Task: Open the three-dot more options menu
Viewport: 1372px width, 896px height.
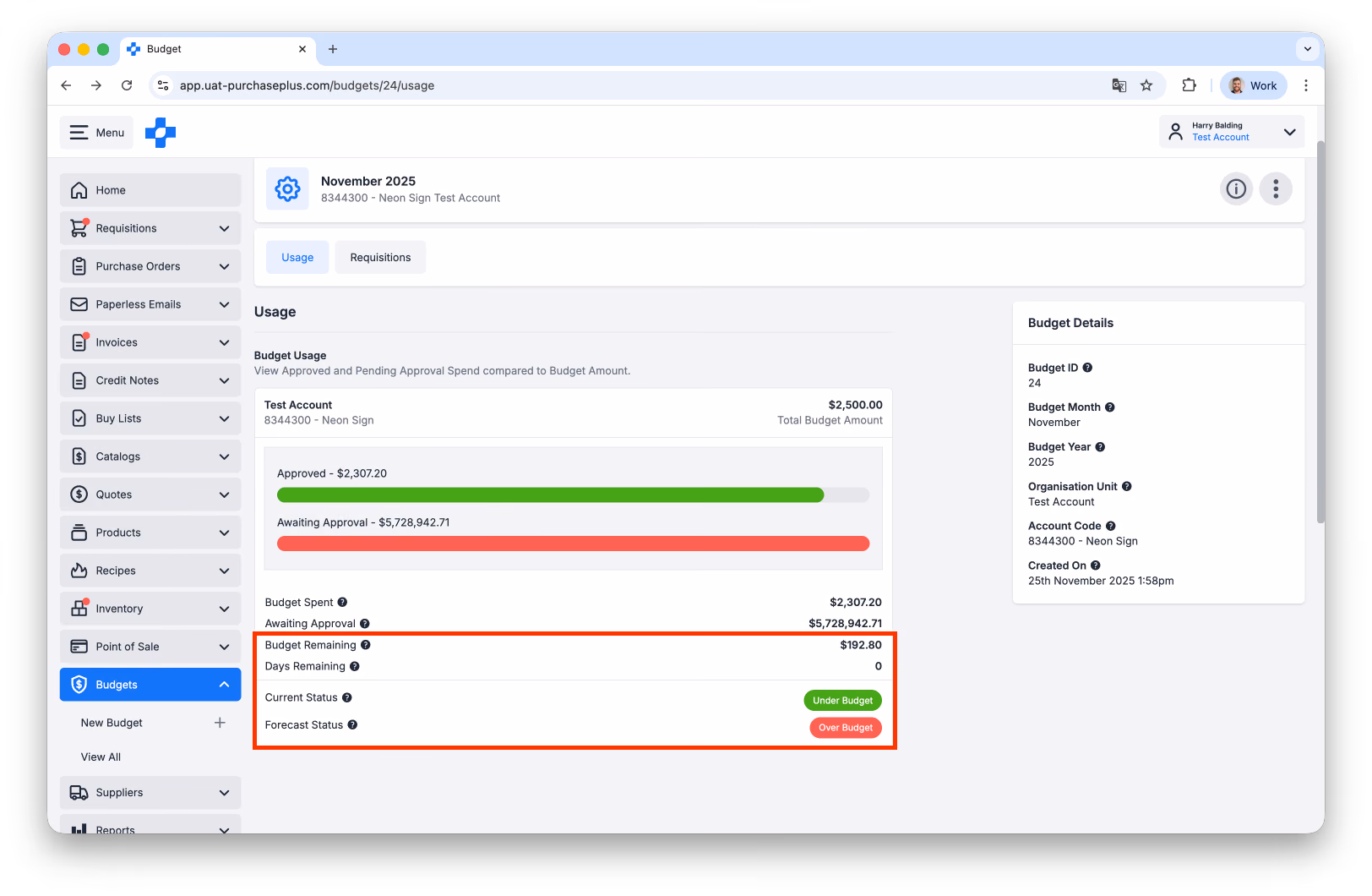Action: coord(1276,188)
